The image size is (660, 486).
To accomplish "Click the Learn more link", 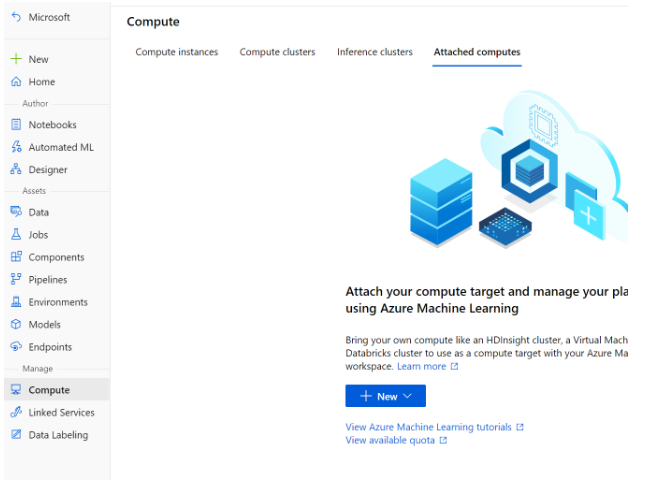I will tap(421, 367).
